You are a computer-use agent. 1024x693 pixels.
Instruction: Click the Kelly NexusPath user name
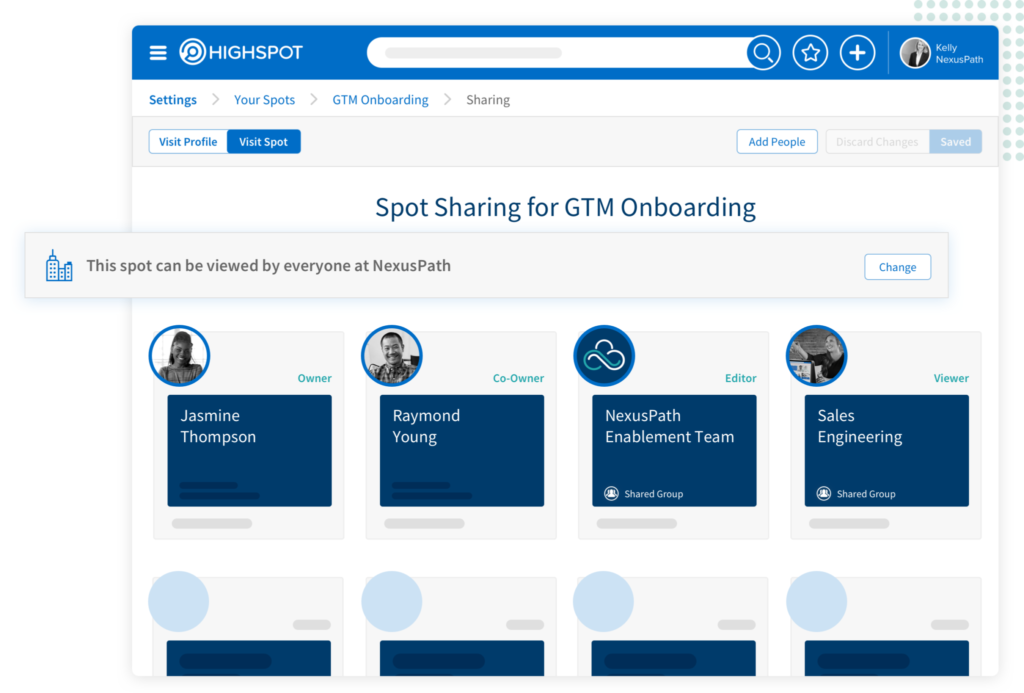tap(959, 54)
